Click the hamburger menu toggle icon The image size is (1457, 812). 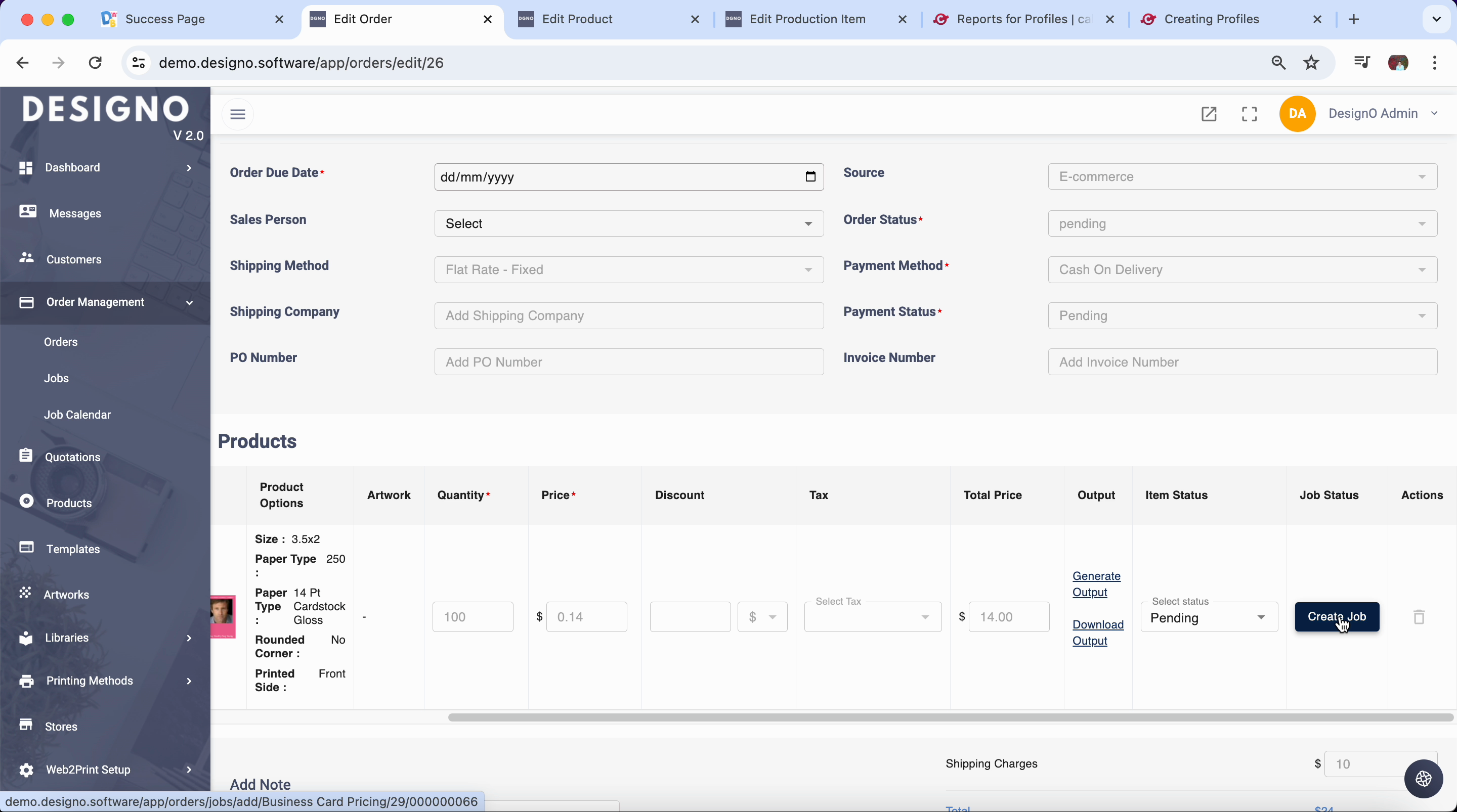[x=238, y=114]
